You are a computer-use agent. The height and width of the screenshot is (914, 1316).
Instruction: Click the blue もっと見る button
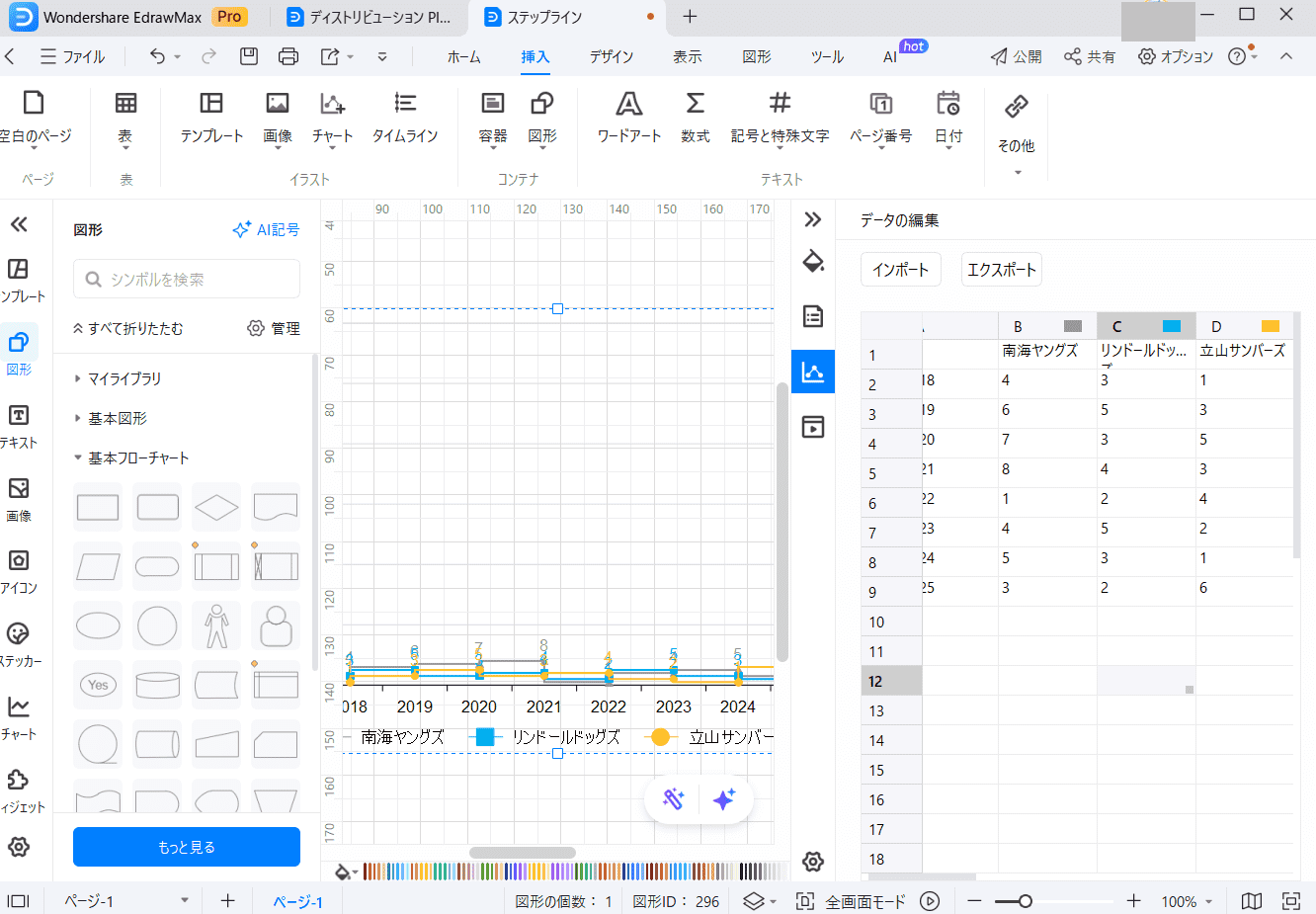187,847
